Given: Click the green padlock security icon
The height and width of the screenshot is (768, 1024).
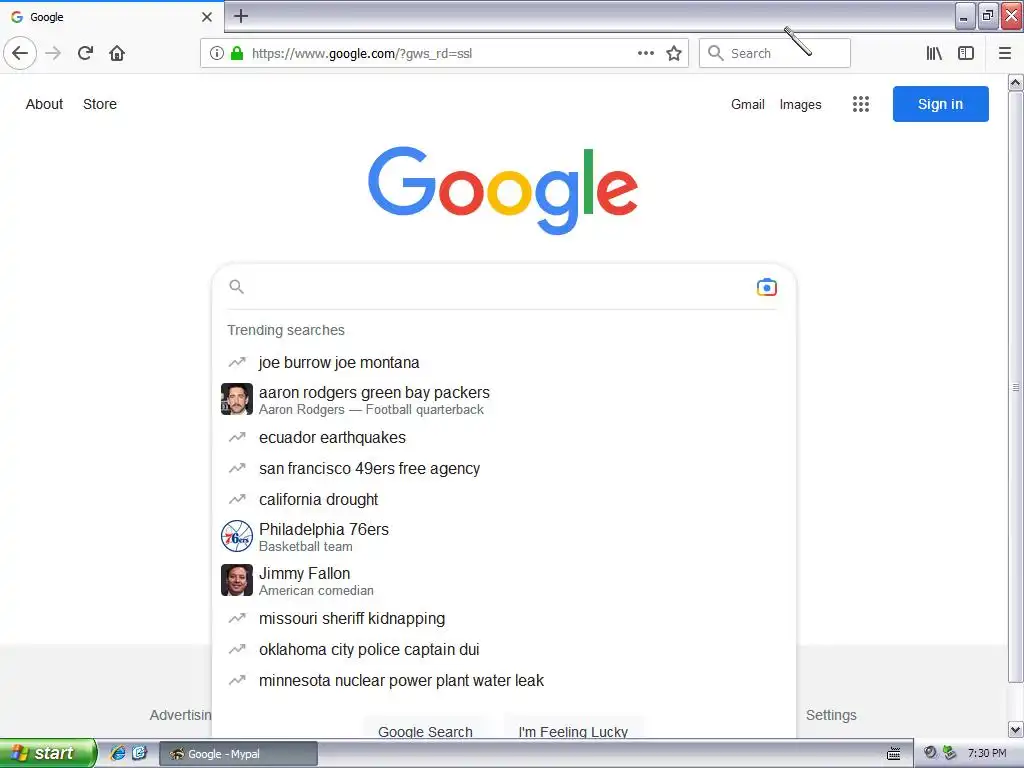Looking at the screenshot, I should pyautogui.click(x=237, y=53).
